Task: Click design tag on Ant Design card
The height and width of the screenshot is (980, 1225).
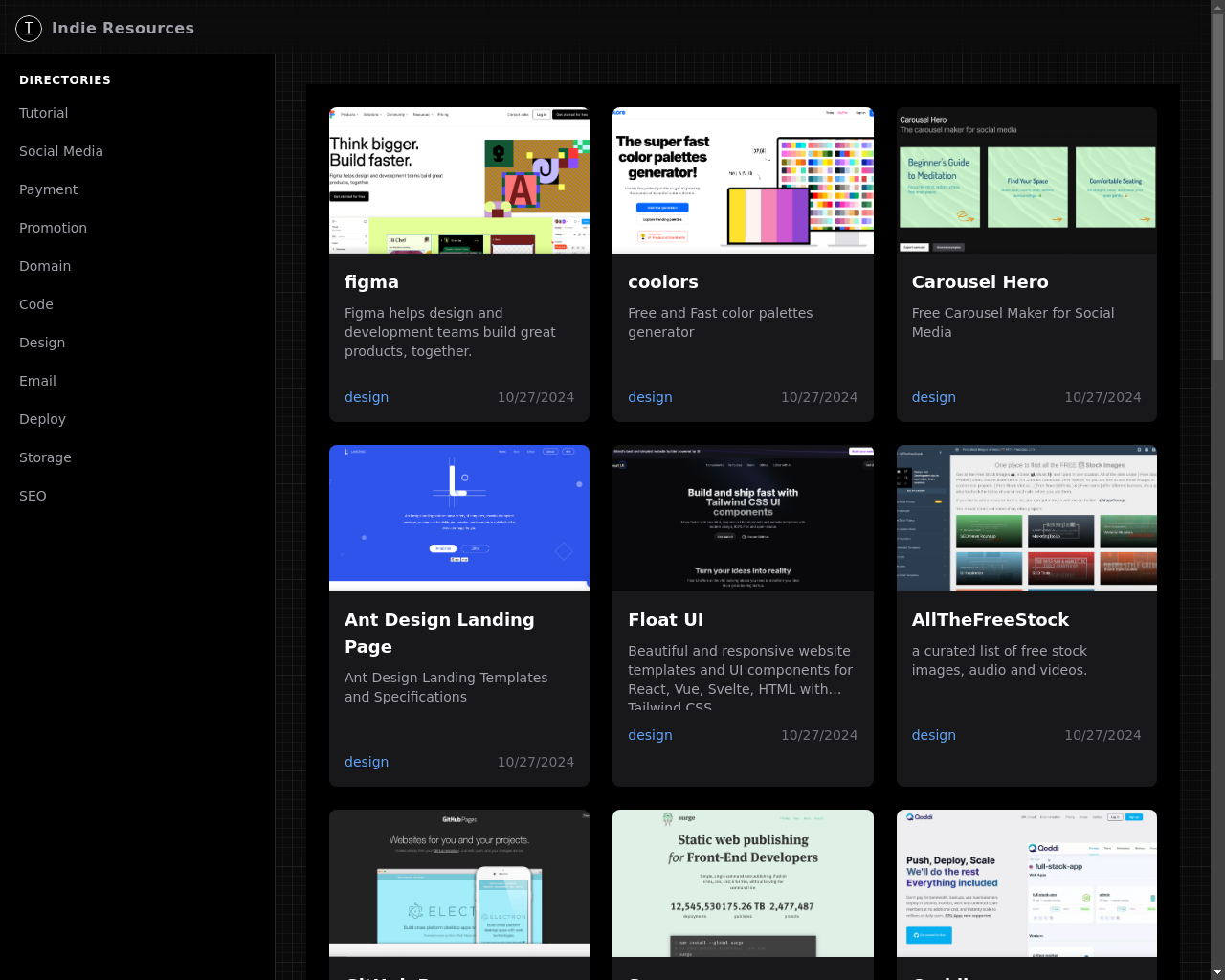Action: coord(367,762)
